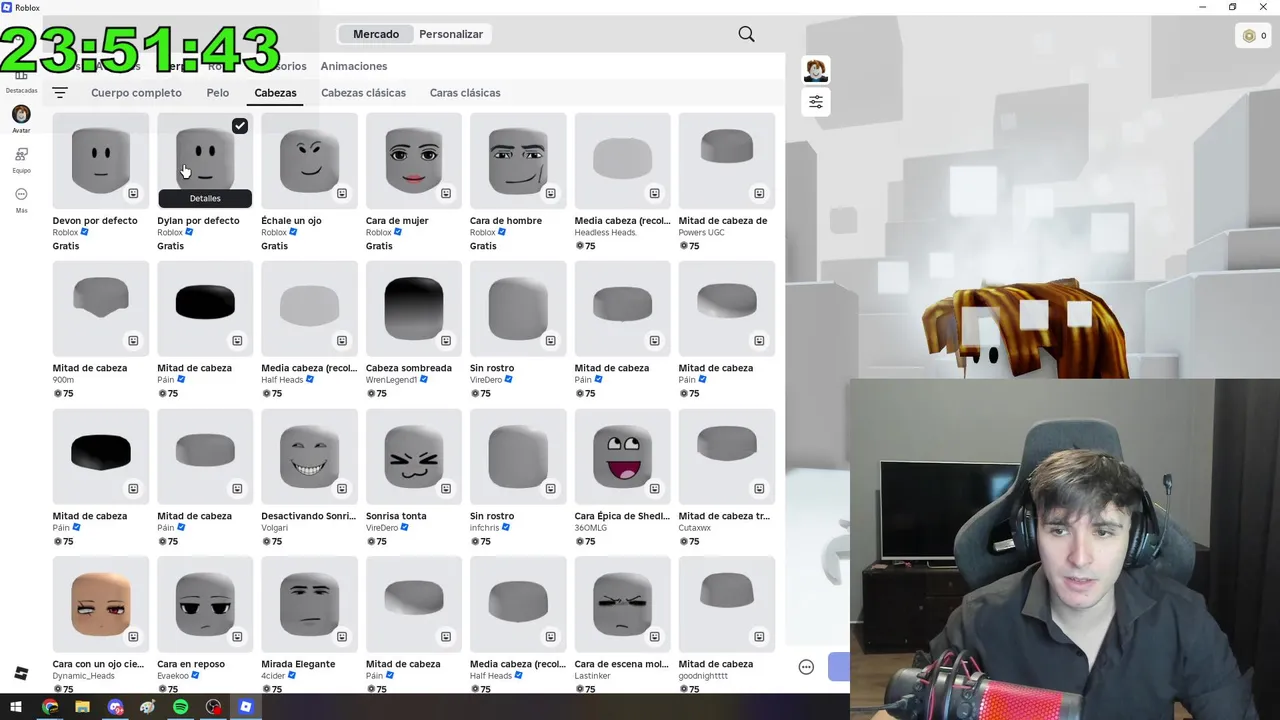
Task: Open creator link 36OMLG
Action: pos(591,528)
